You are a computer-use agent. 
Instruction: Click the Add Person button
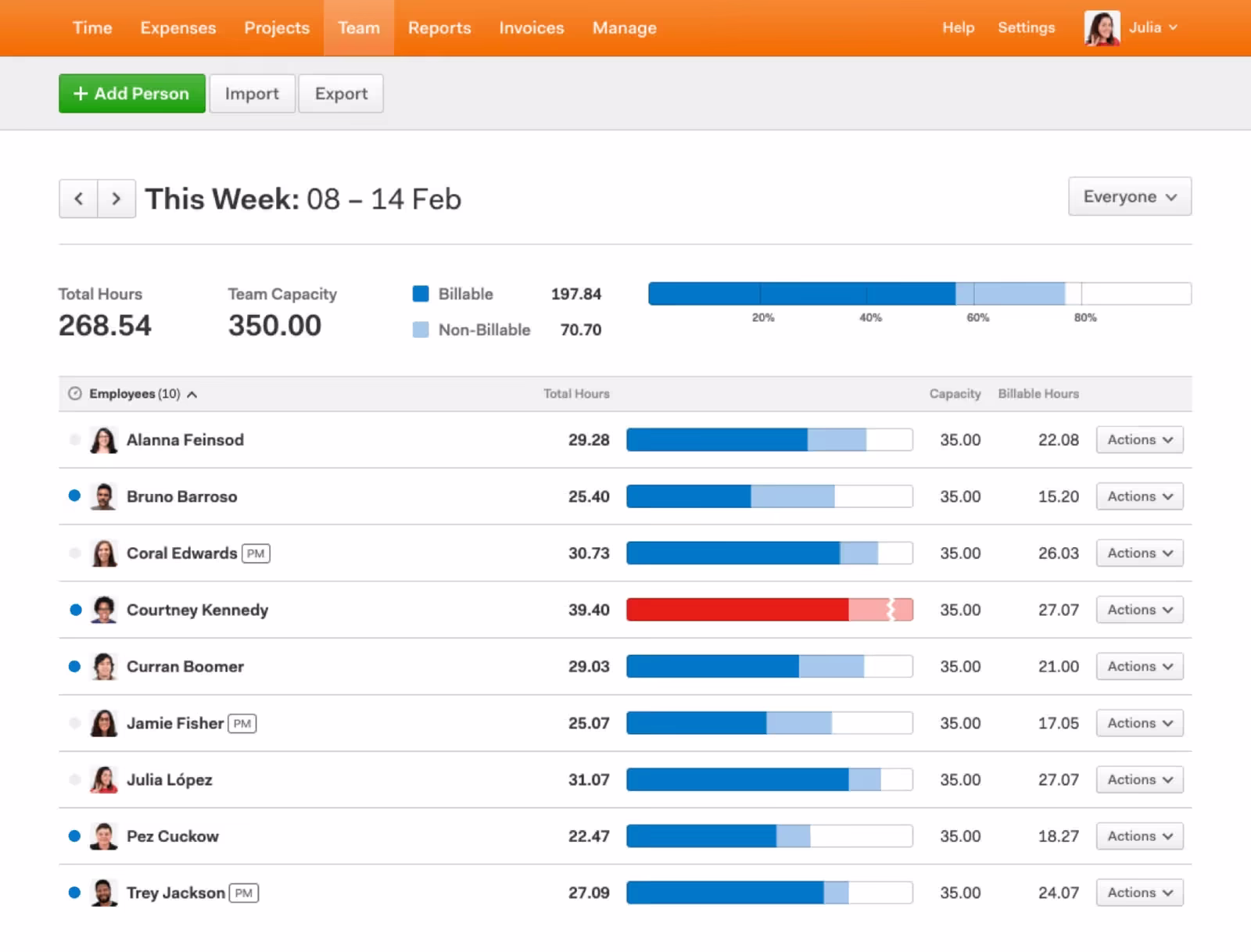[132, 94]
